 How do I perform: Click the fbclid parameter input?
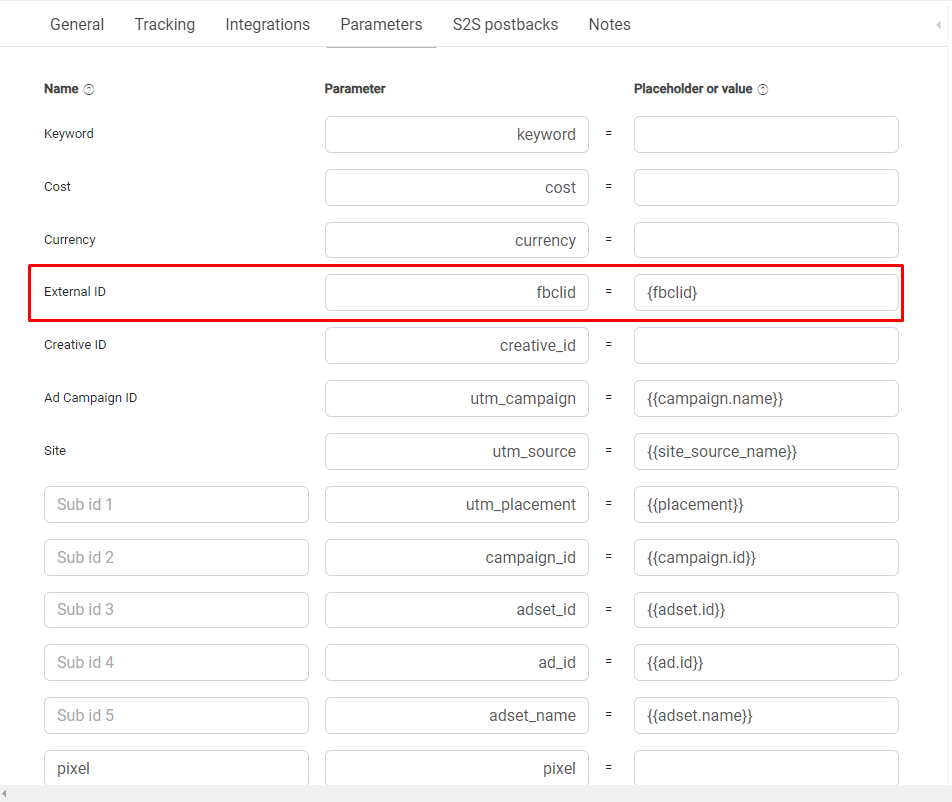click(x=457, y=292)
